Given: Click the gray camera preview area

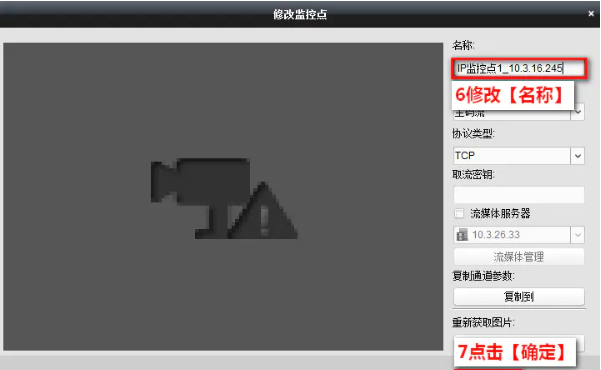Looking at the screenshot, I should point(223,196).
